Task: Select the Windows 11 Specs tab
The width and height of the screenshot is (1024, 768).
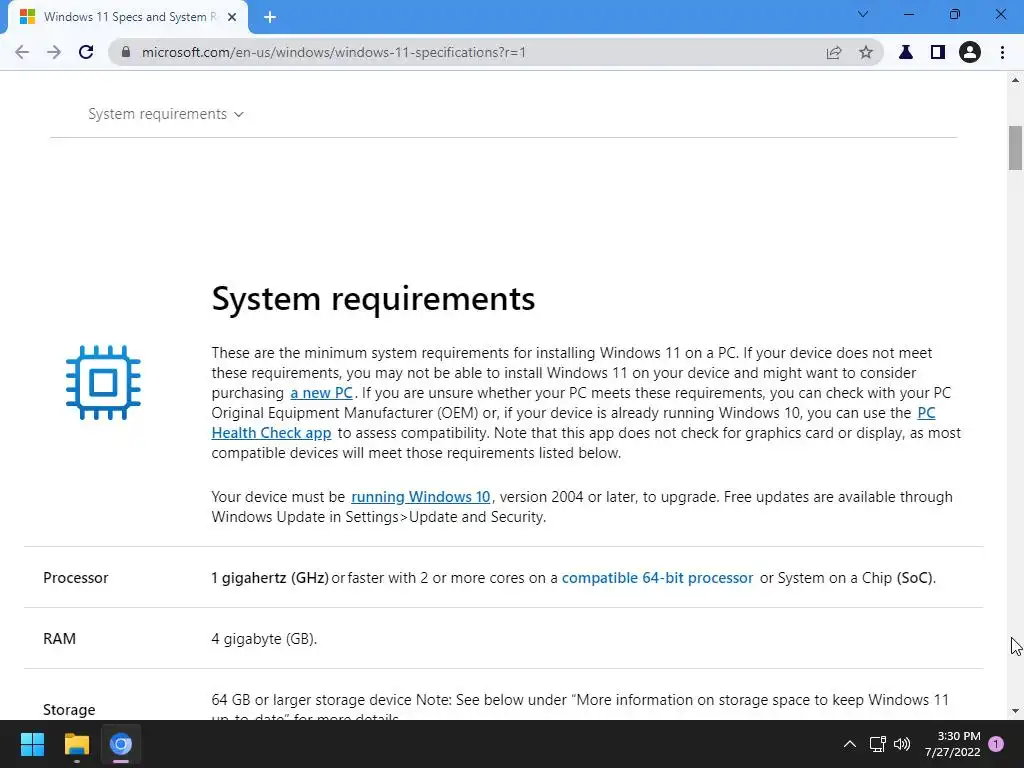Action: (127, 18)
